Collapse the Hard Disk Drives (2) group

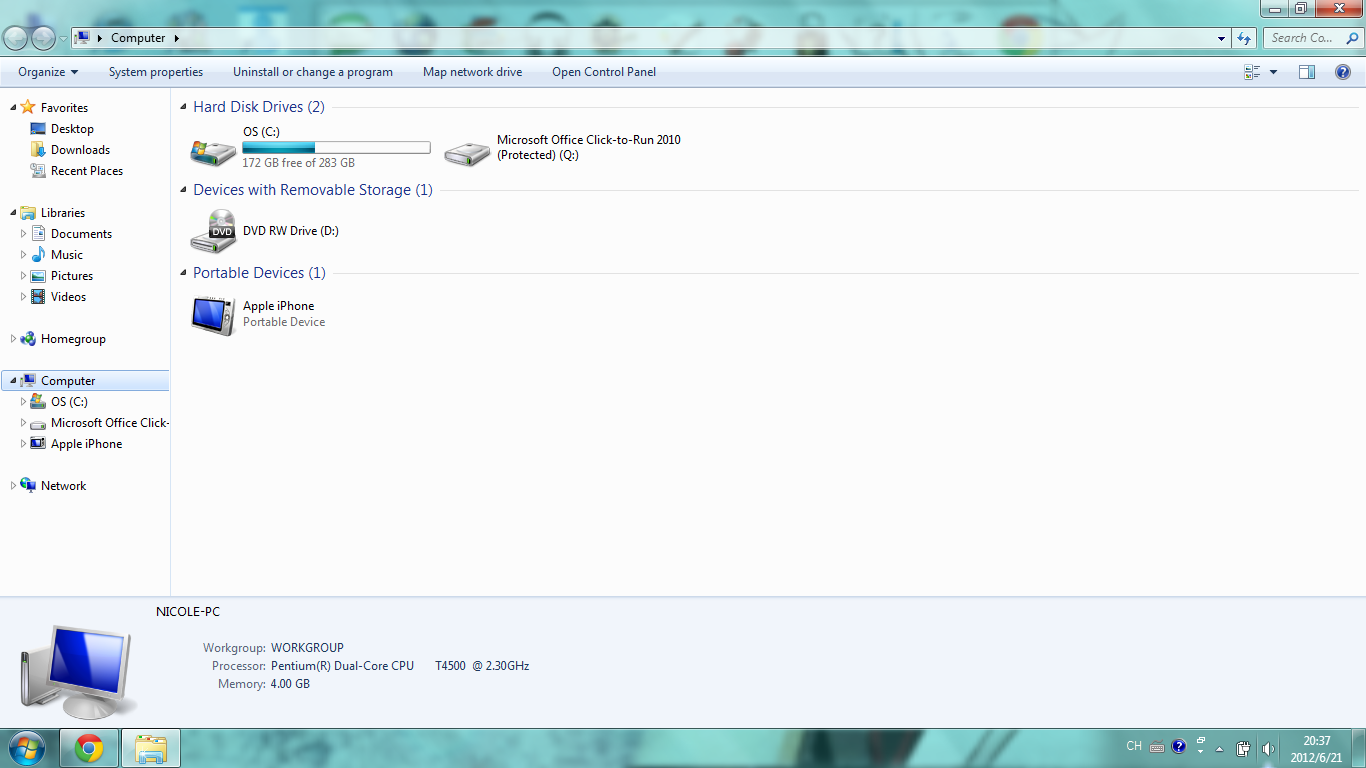[x=183, y=107]
